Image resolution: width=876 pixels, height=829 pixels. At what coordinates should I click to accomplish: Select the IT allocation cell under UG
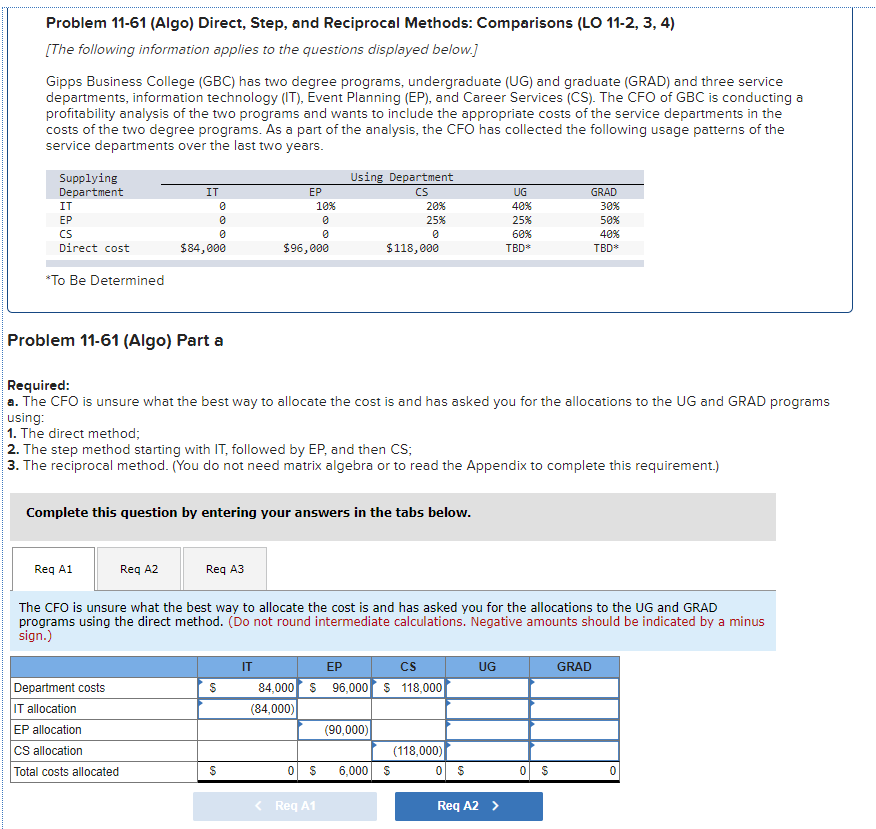[487, 708]
